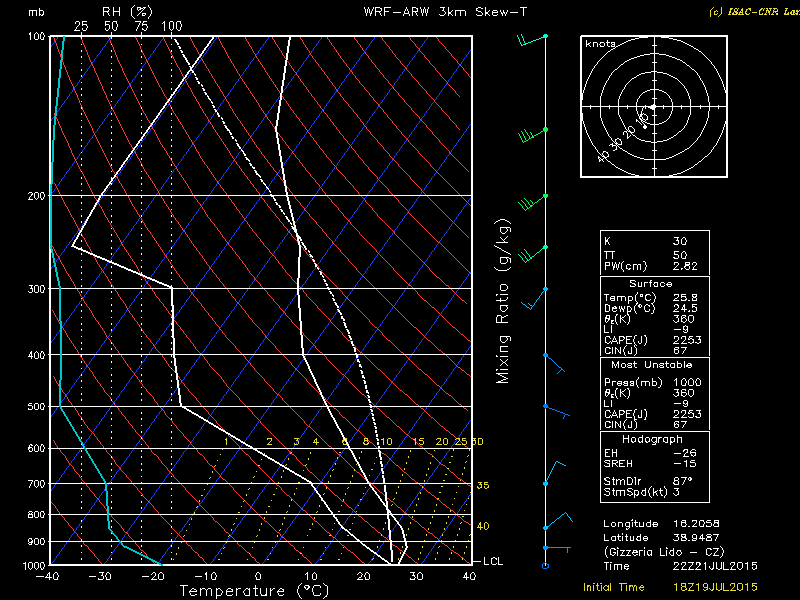Screen dimensions: 800x600
Task: Click the Most Unstable section header
Action: (652, 365)
